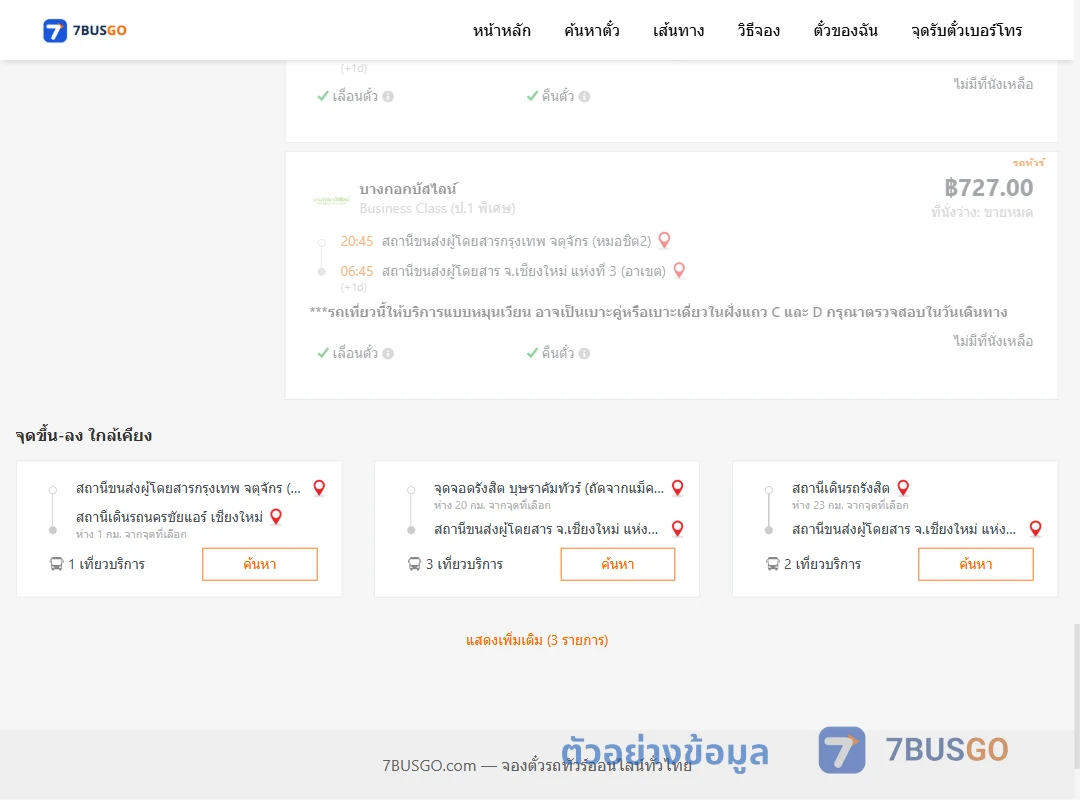
Task: Click ค้นหา button in 2 เที่ยวบริการ card
Action: (976, 564)
